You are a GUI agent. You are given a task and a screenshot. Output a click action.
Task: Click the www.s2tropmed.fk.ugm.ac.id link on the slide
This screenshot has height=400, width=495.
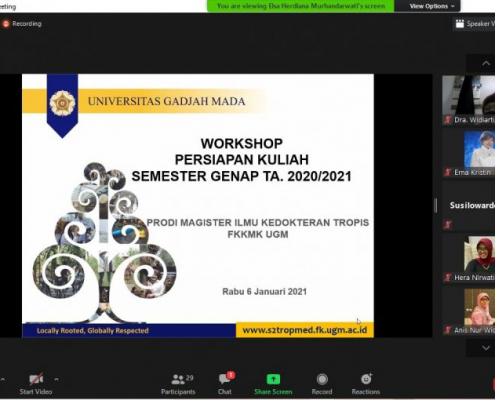click(x=304, y=330)
